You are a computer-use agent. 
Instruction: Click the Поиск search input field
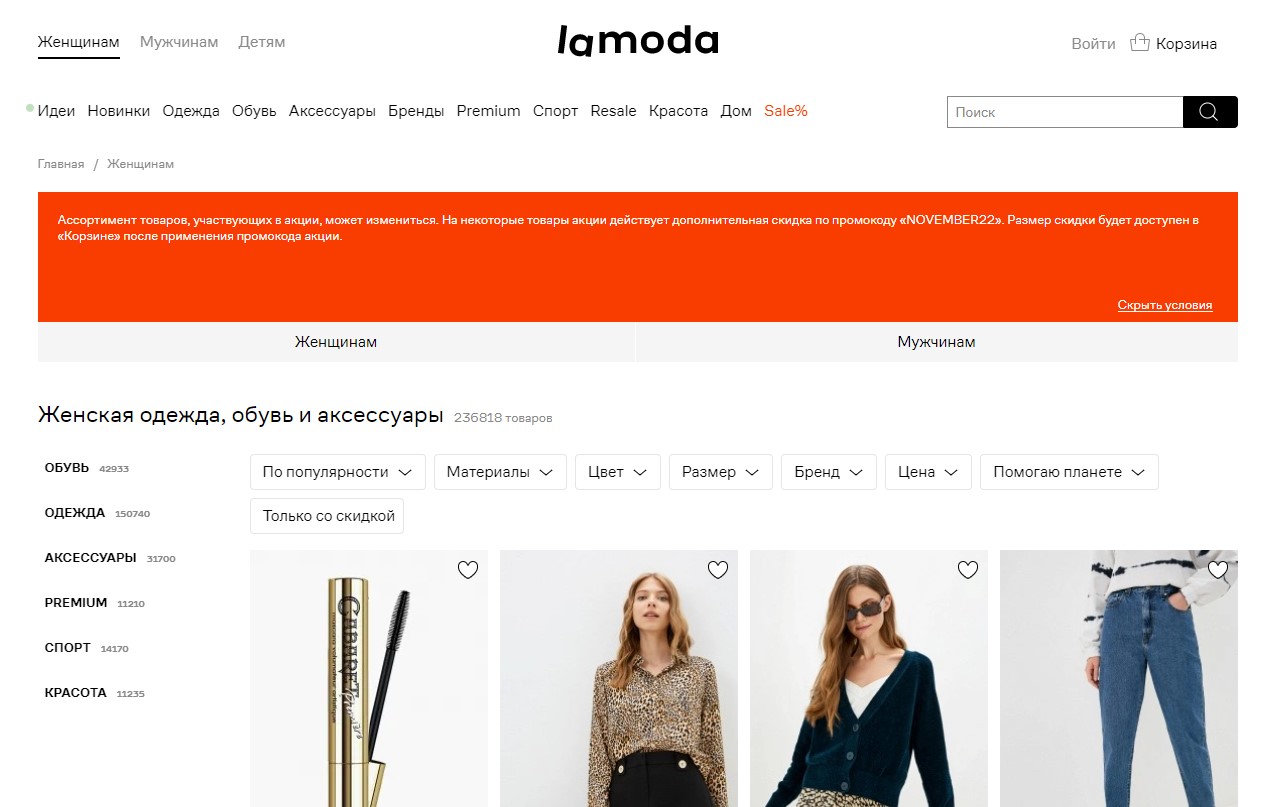pyautogui.click(x=1065, y=112)
